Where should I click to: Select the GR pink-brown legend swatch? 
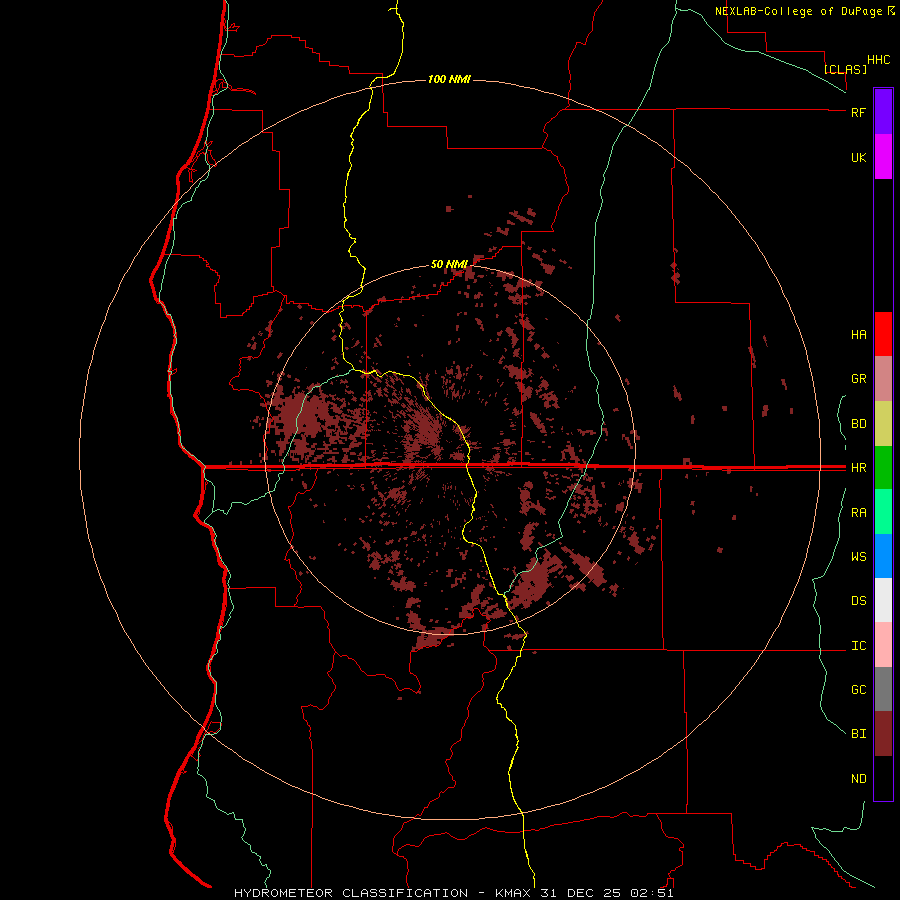pyautogui.click(x=883, y=379)
